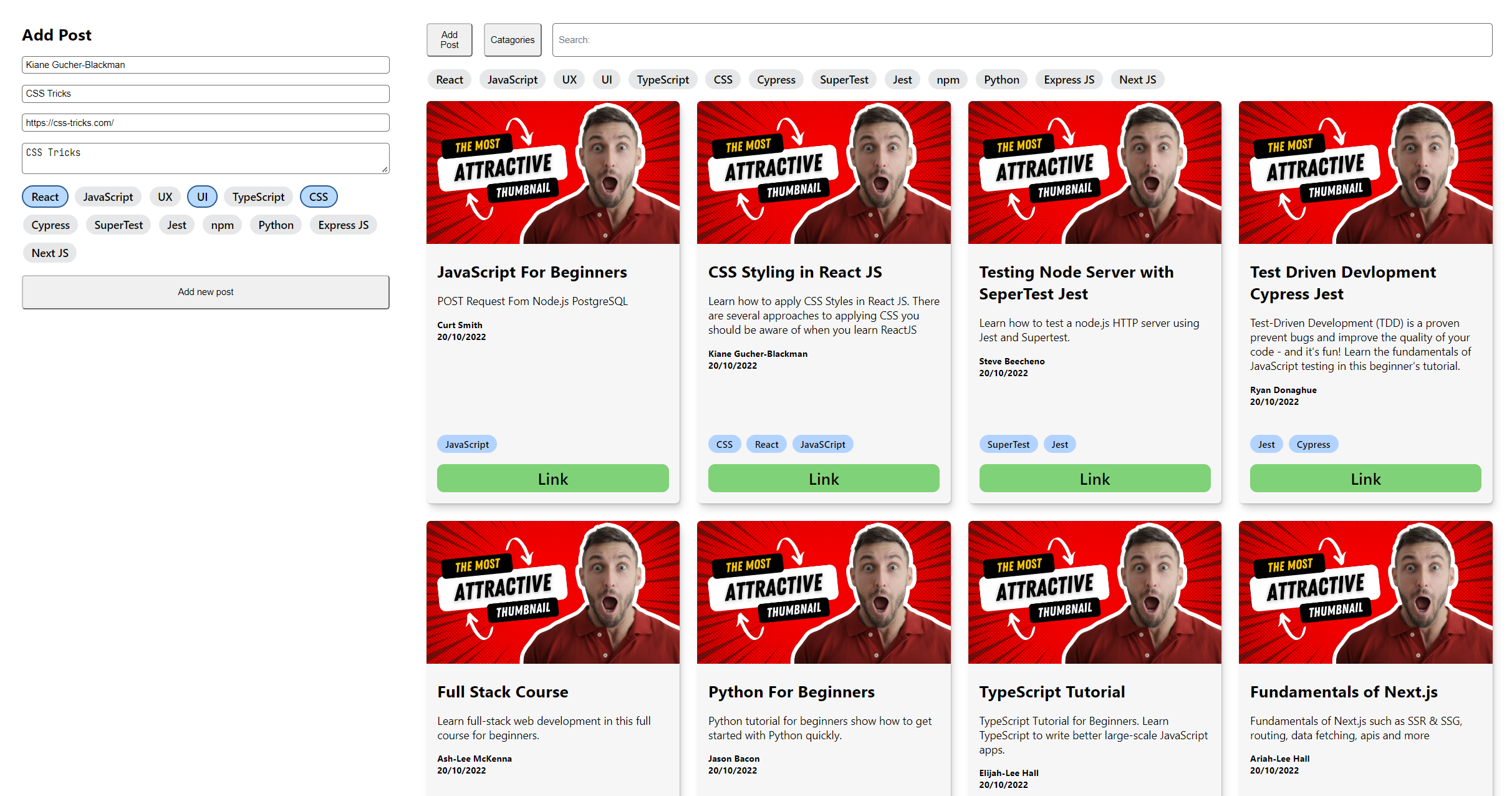This screenshot has width=1512, height=796.
Task: Click SuperTest tag on Testing Node Server card
Action: (1008, 444)
